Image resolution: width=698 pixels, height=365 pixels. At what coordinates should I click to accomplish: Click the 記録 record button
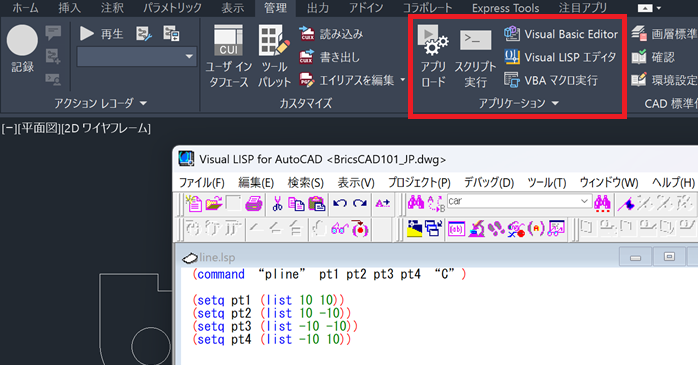22,49
